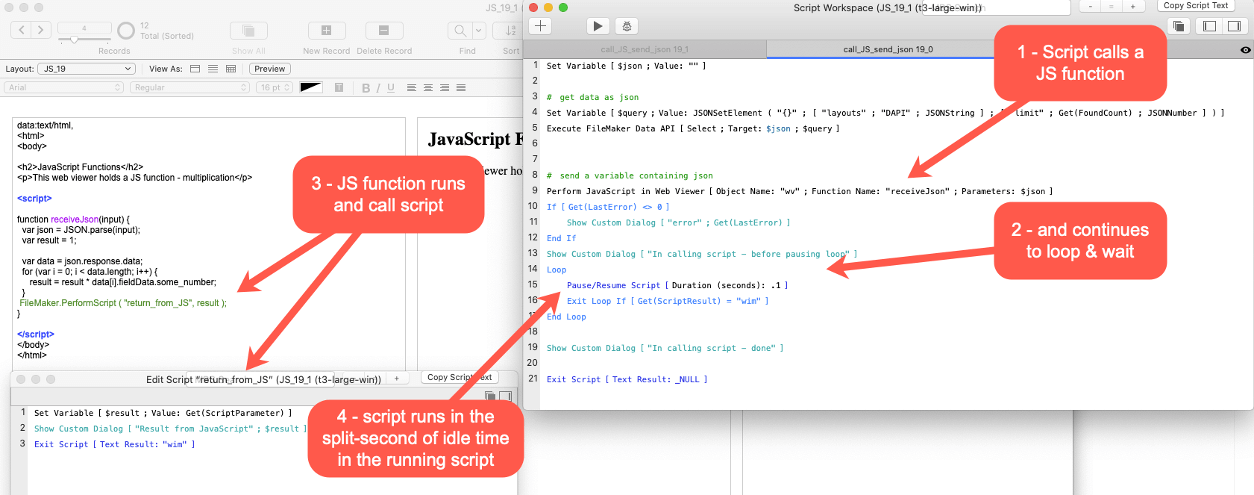Go to next record arrow
The image size is (1254, 495).
click(39, 30)
